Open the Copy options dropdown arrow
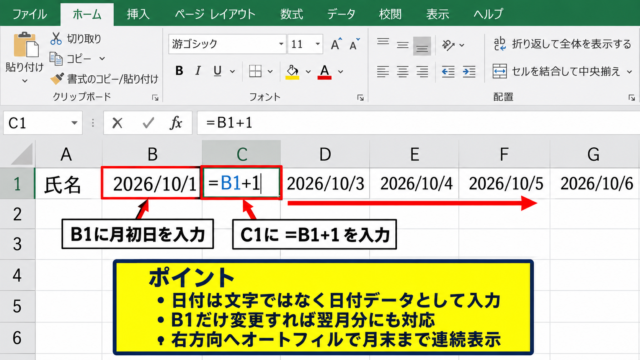The width and height of the screenshot is (640, 360). (102, 59)
